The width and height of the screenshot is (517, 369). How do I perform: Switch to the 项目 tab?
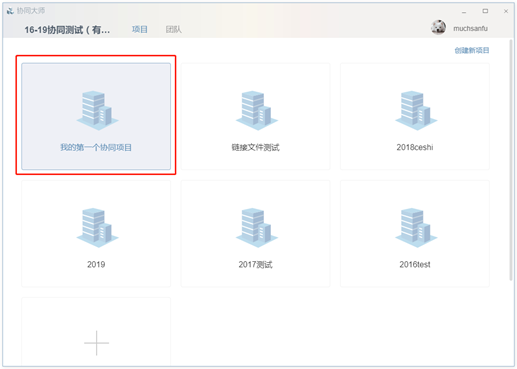[139, 29]
